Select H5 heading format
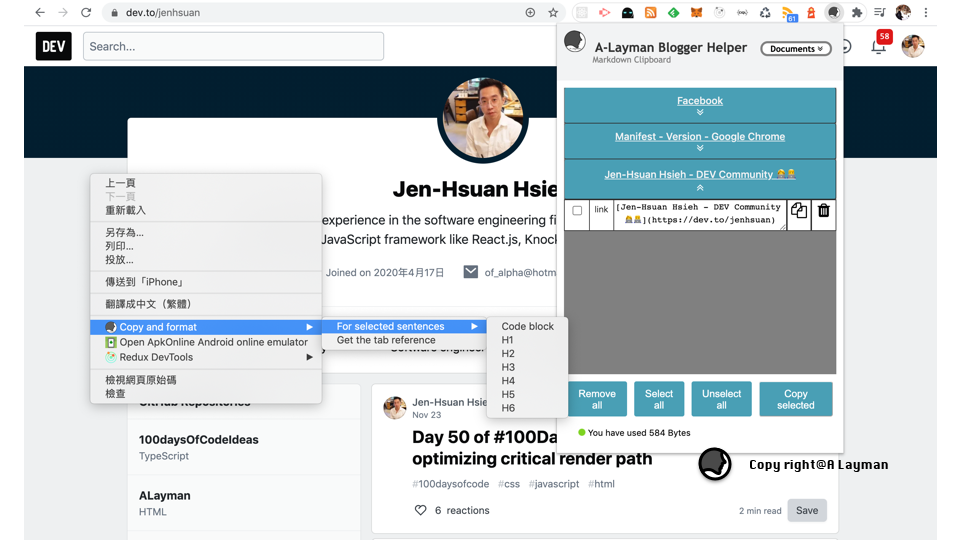 (x=527, y=394)
